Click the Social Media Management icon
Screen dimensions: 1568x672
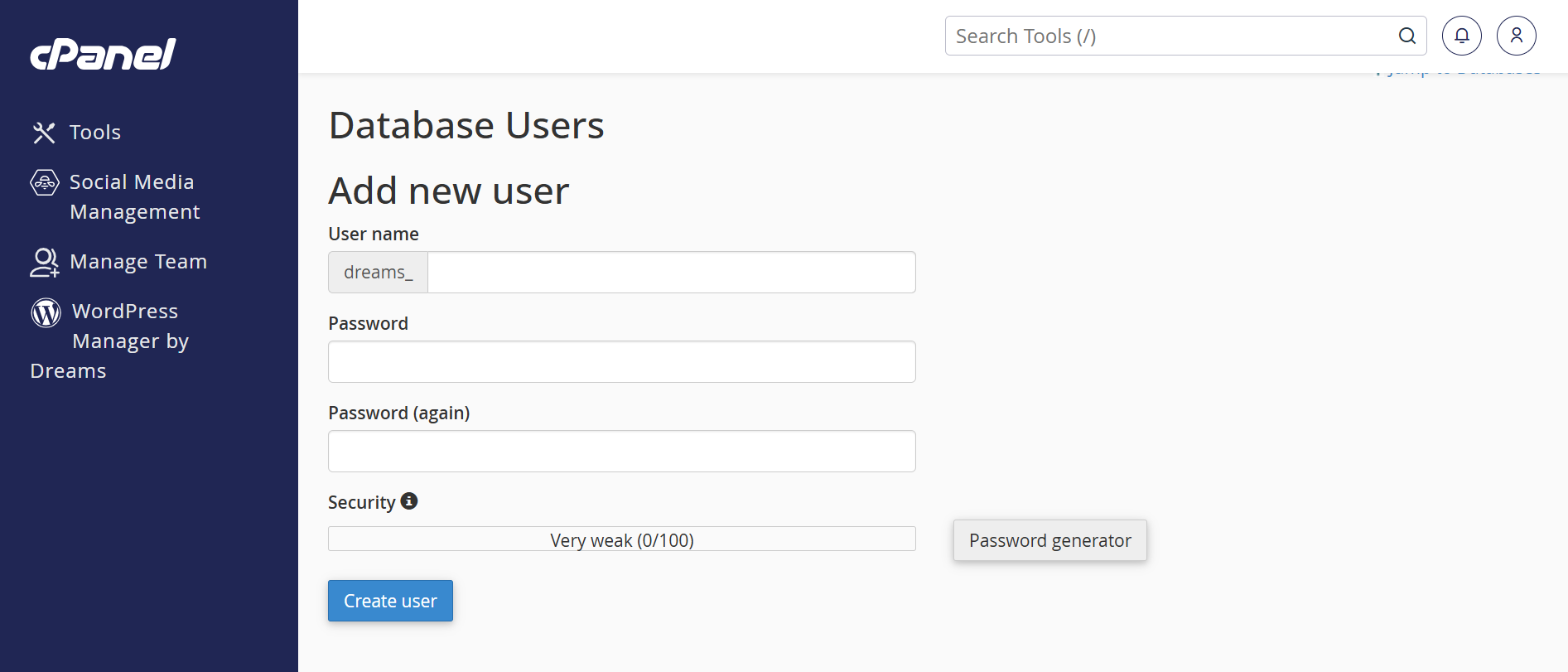(x=45, y=182)
